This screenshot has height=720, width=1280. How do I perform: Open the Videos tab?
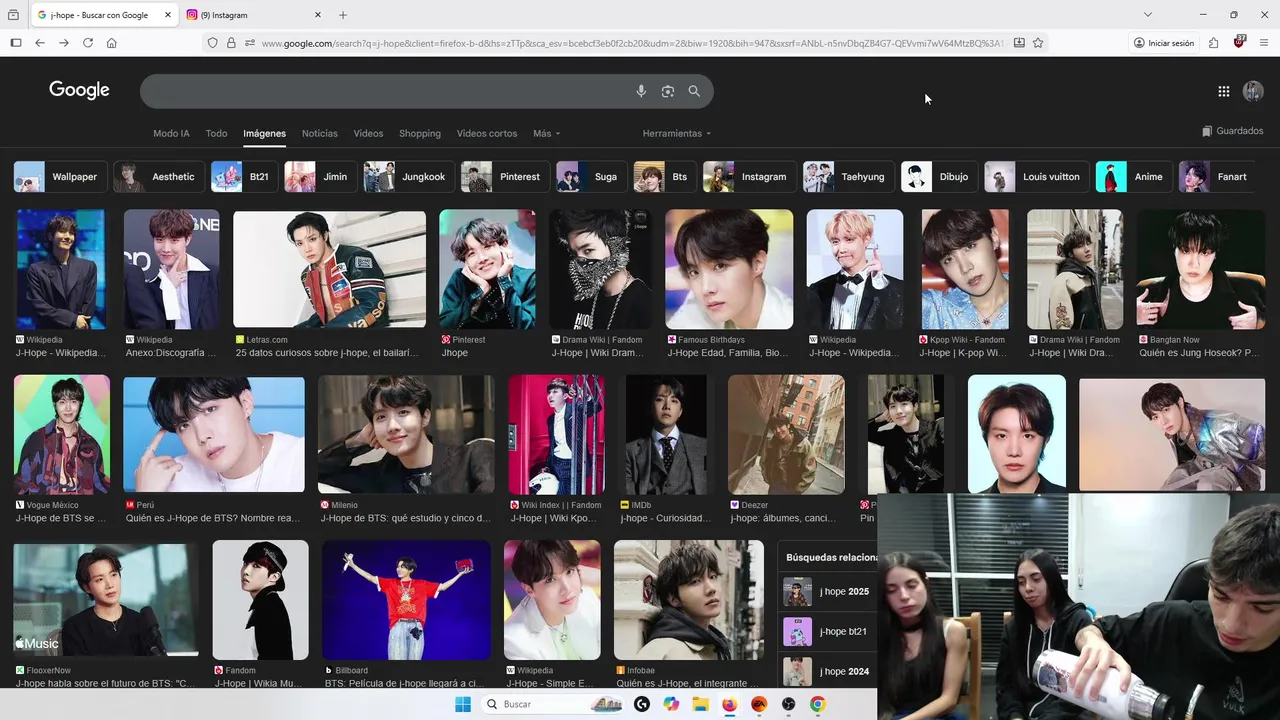pos(368,133)
